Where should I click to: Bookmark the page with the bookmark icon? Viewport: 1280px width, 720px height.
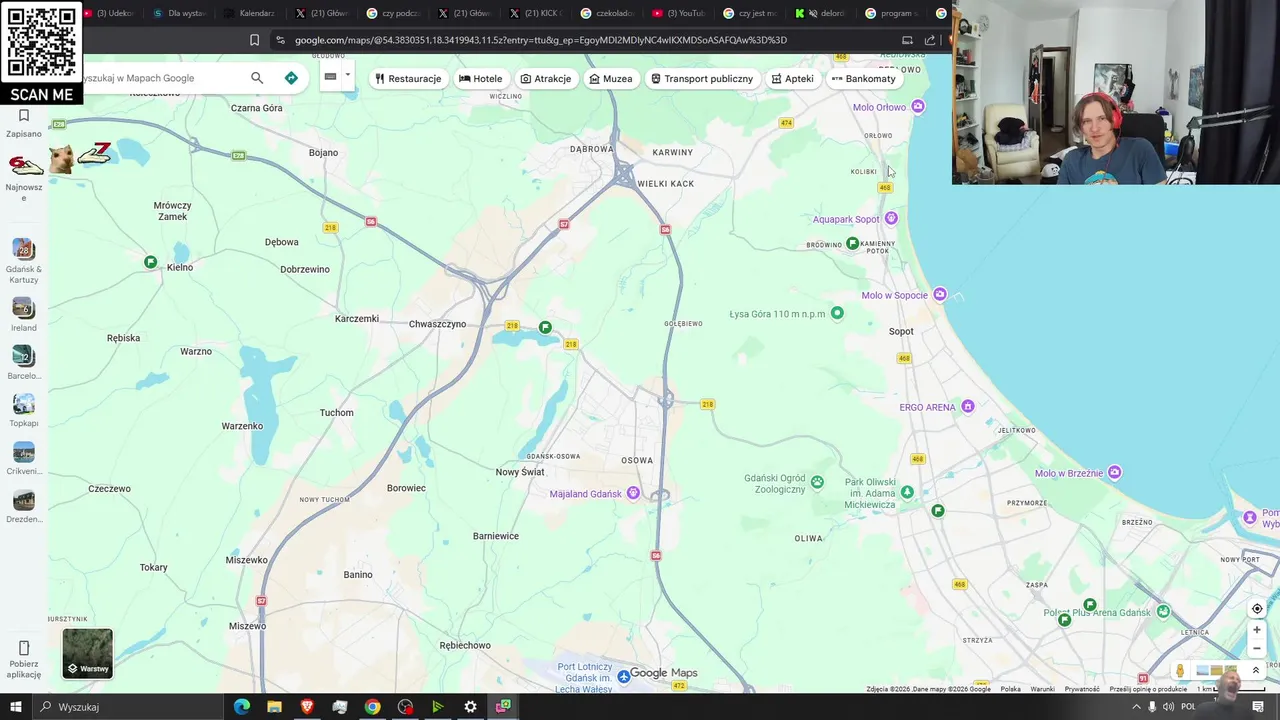pos(254,40)
